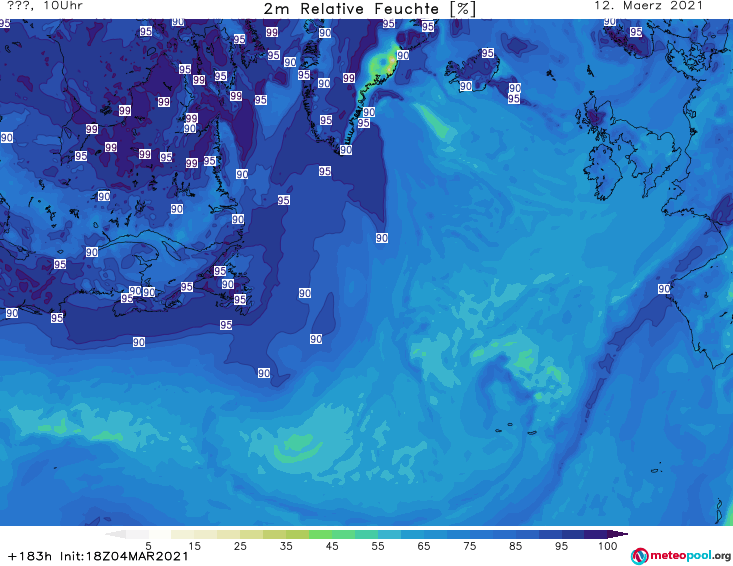Click the "???, 10Uhr" time label
The image size is (733, 566).
(x=45, y=6)
